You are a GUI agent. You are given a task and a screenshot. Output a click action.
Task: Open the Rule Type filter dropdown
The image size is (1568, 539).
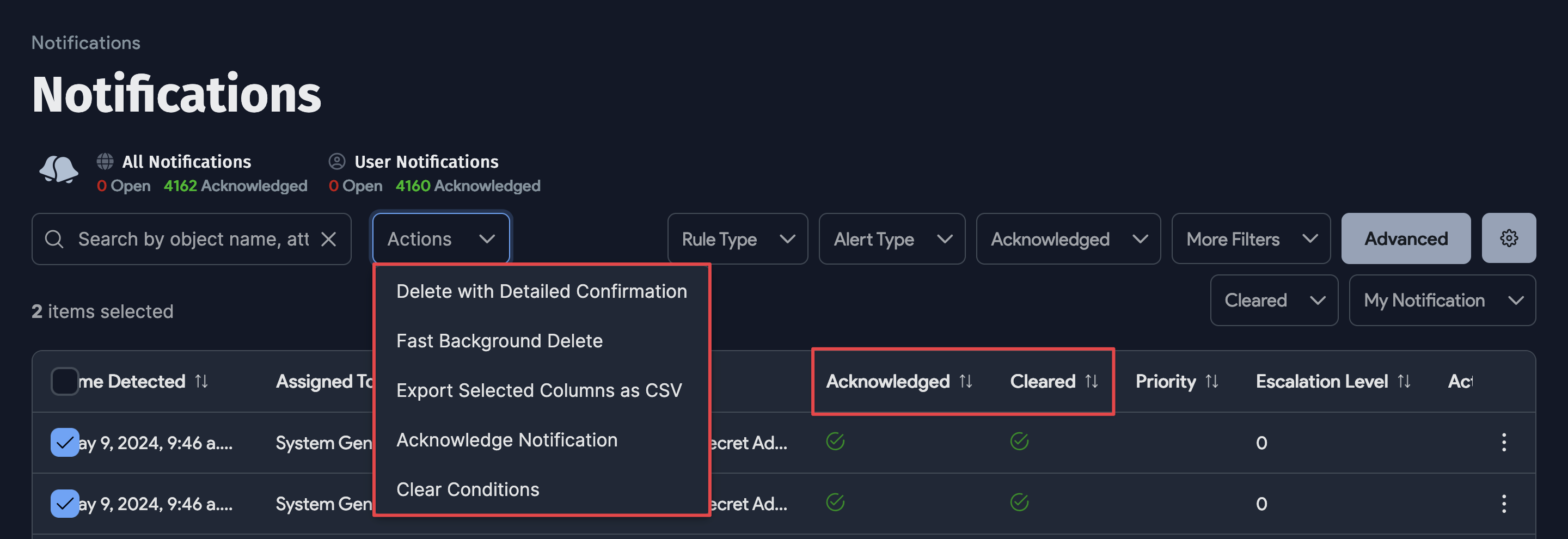[737, 238]
